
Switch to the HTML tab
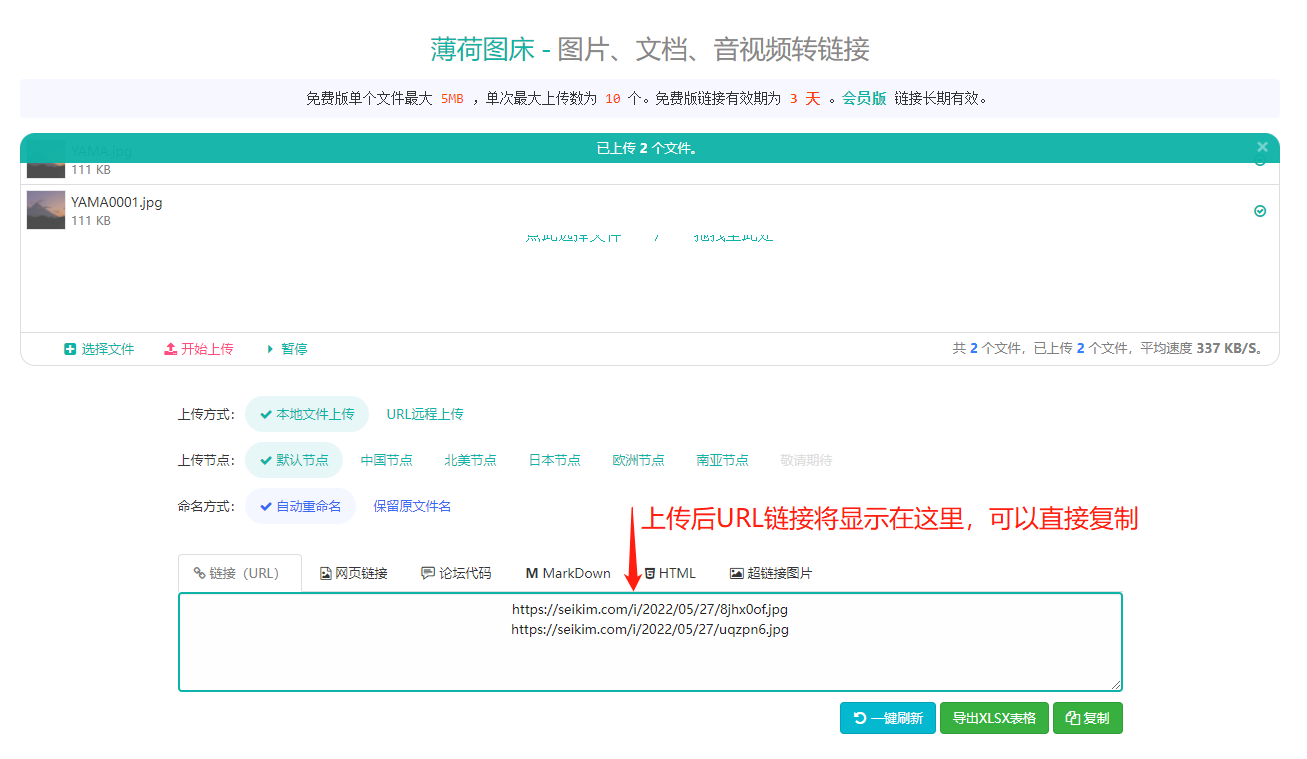[670, 573]
